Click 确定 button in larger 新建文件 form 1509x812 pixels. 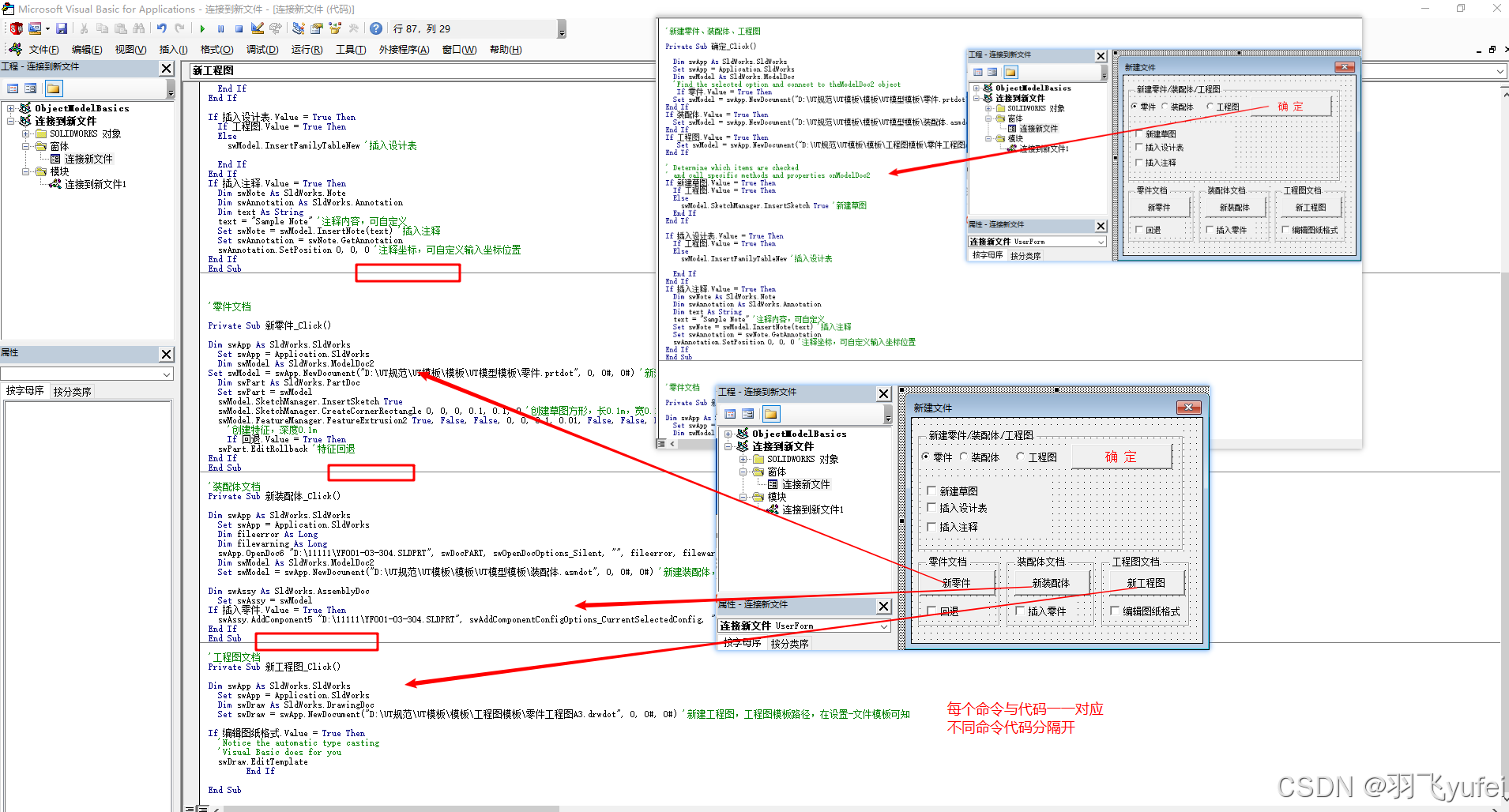coord(1121,457)
